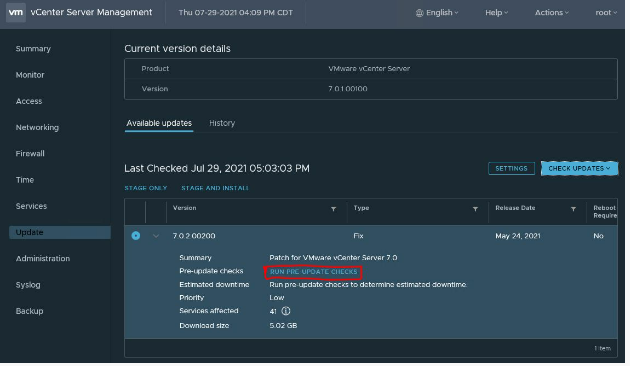Click Stage and Install link
Image resolution: width=630 pixels, height=366 pixels.
click(x=215, y=188)
